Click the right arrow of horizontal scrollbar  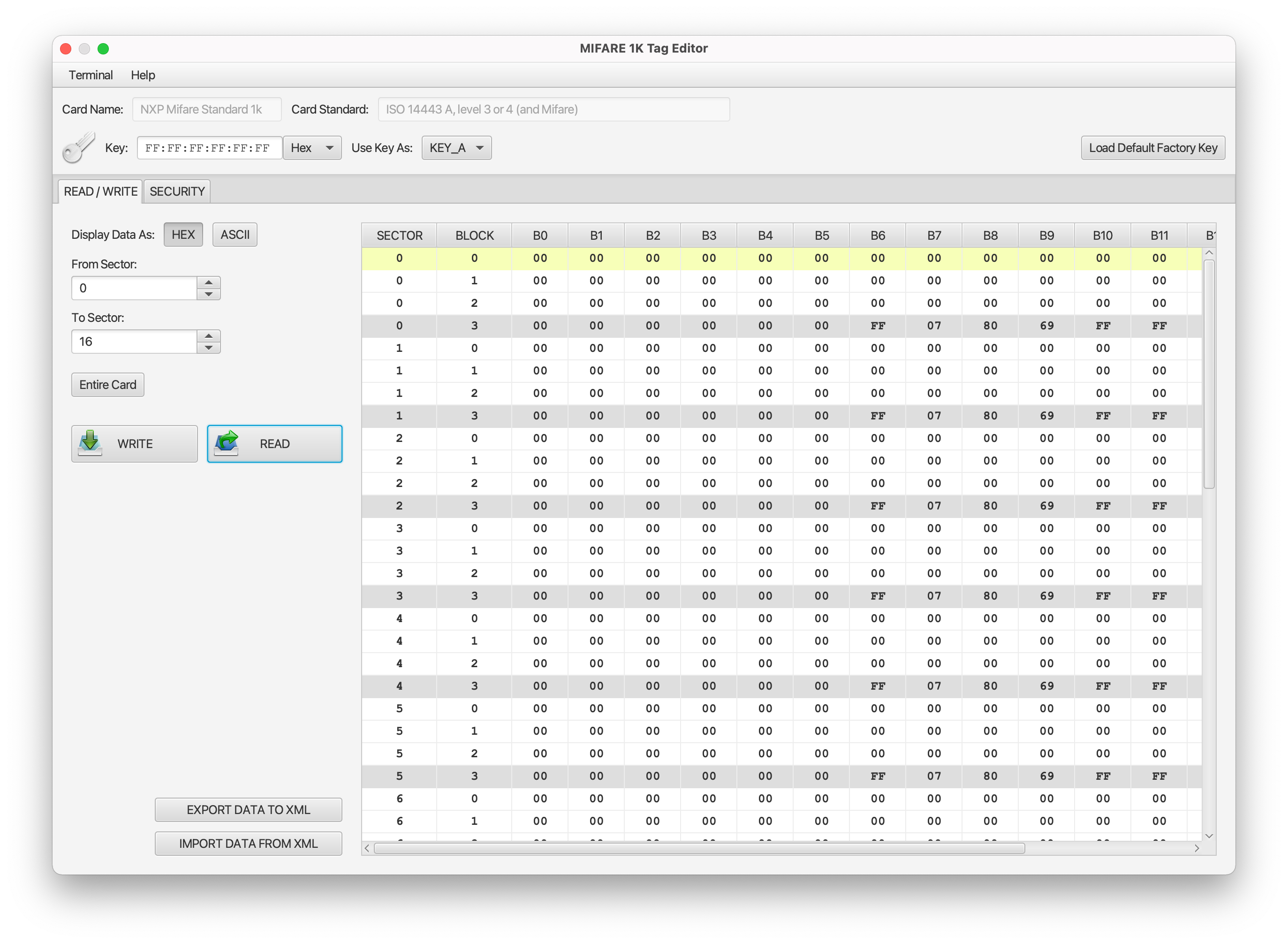pyautogui.click(x=1197, y=848)
